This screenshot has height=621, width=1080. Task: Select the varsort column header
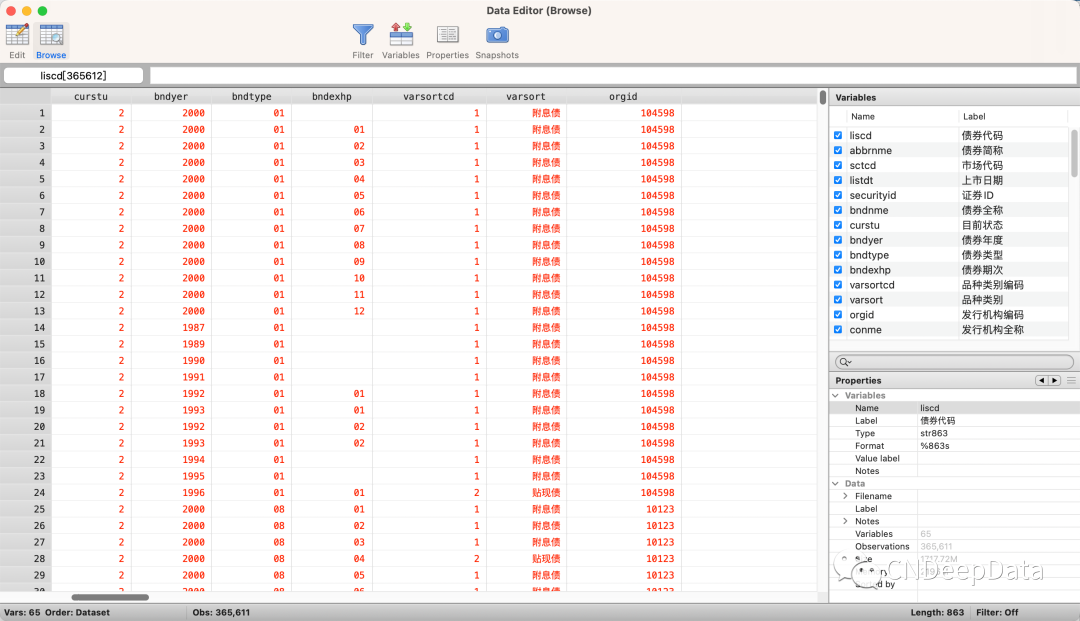point(526,96)
